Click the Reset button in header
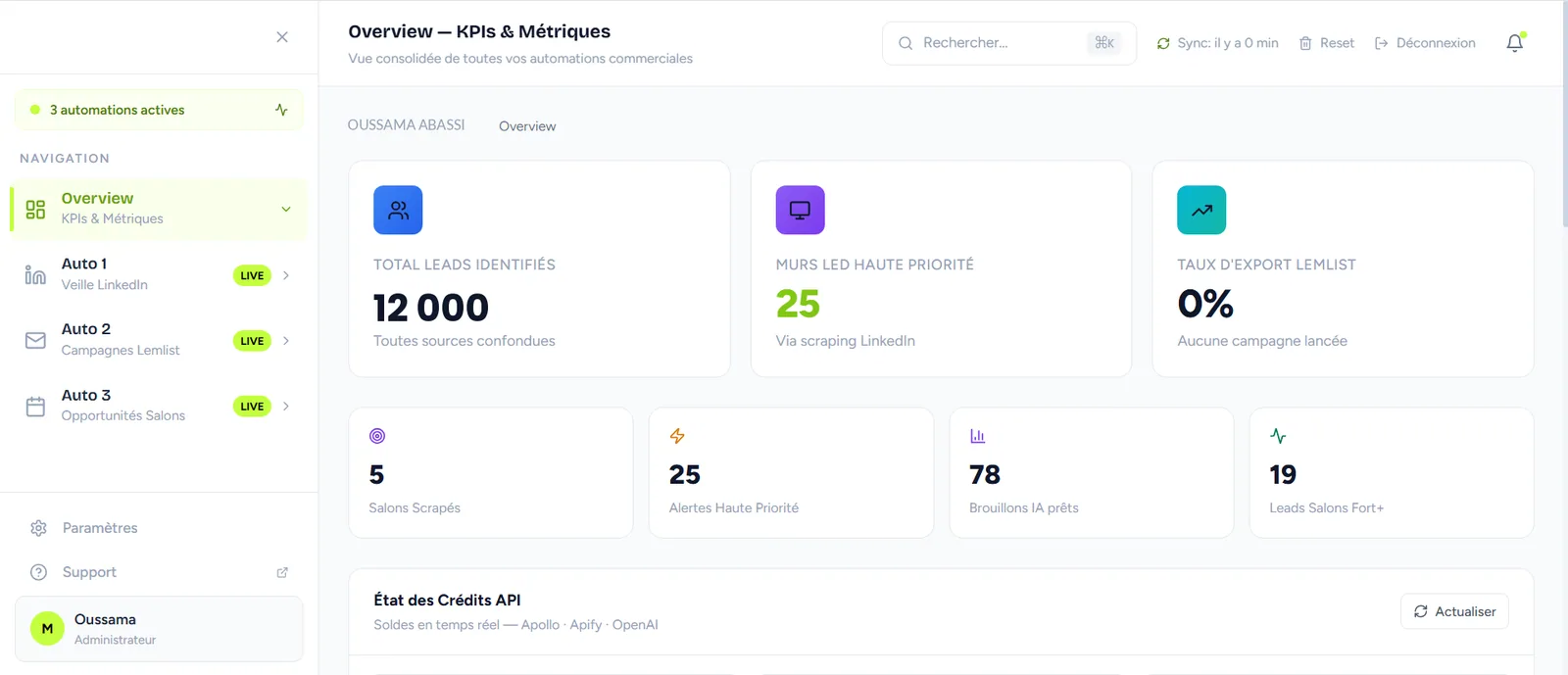Screen dimensions: 1568x675 (1327, 43)
